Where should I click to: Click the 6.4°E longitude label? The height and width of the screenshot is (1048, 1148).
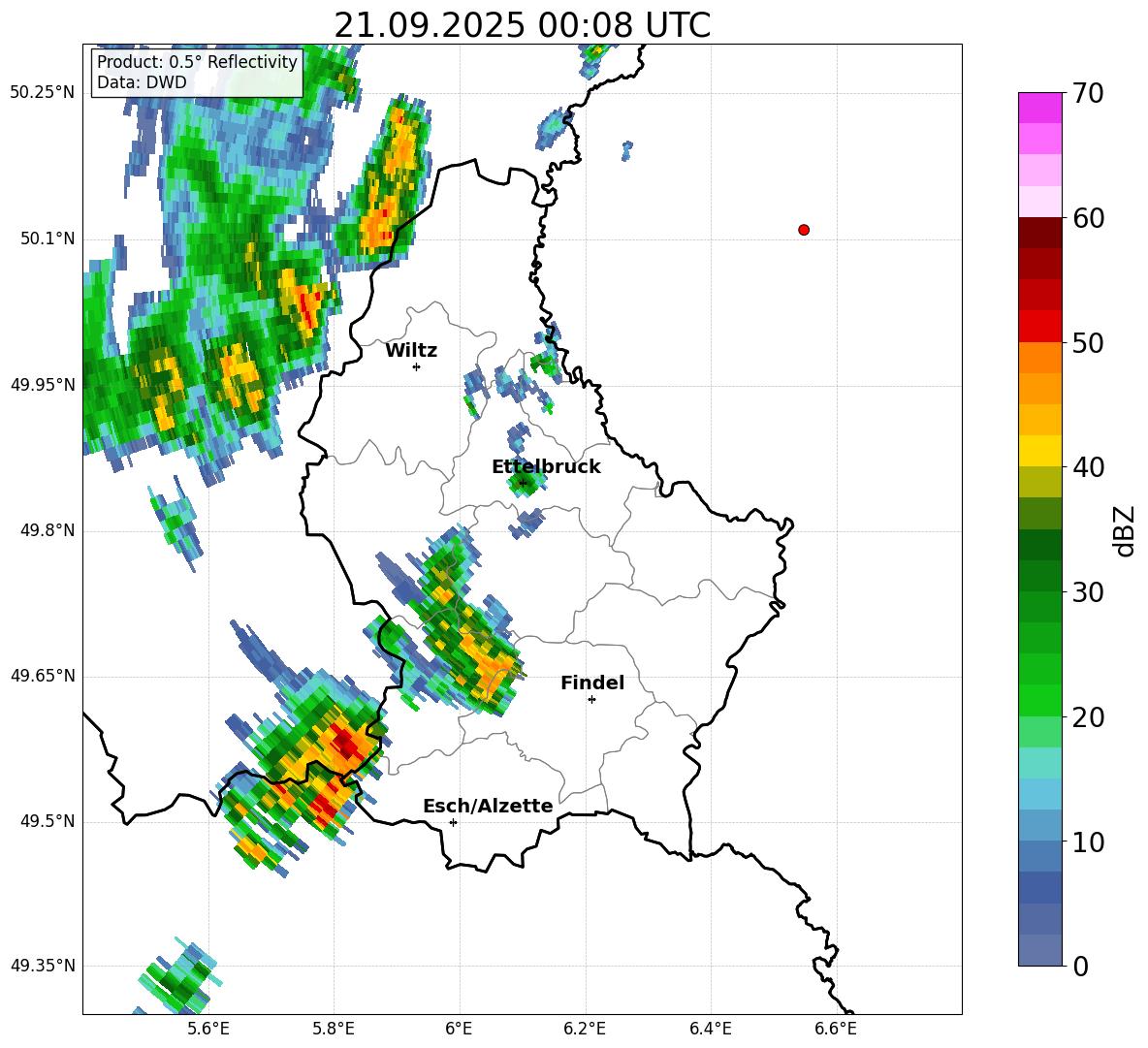tap(710, 1029)
